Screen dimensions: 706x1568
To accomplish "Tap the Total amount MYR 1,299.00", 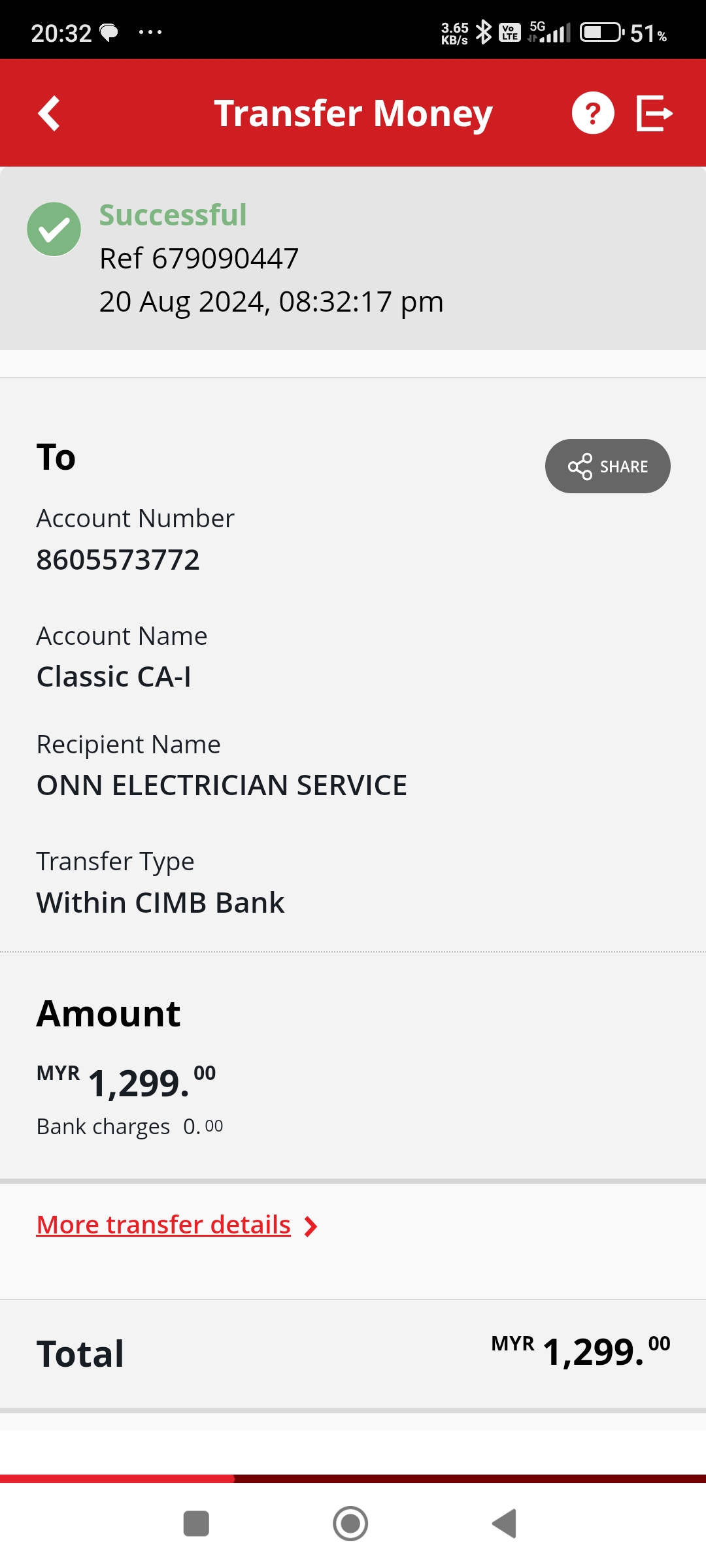I will pyautogui.click(x=580, y=1352).
